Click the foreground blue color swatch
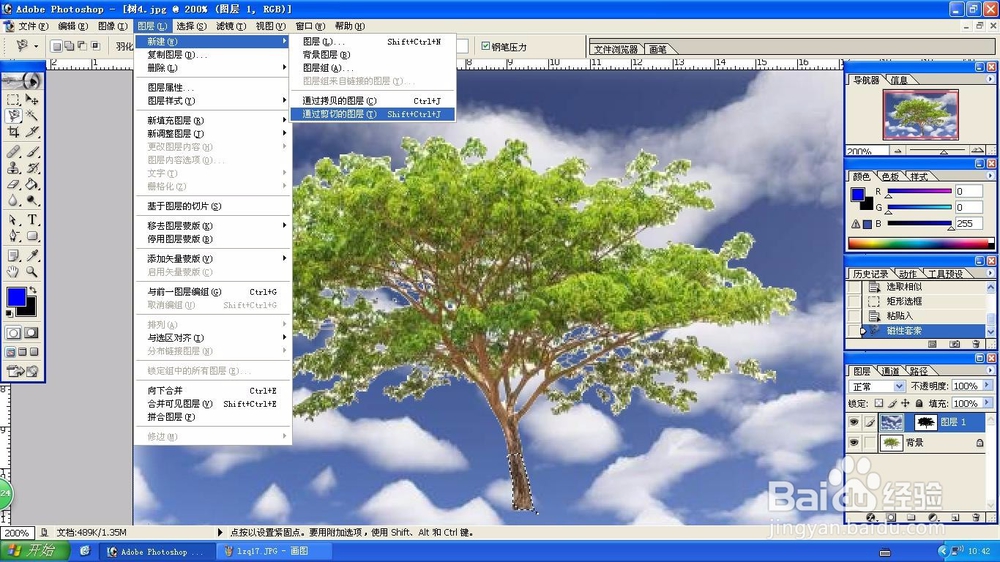Viewport: 1000px width, 562px height. 16,297
